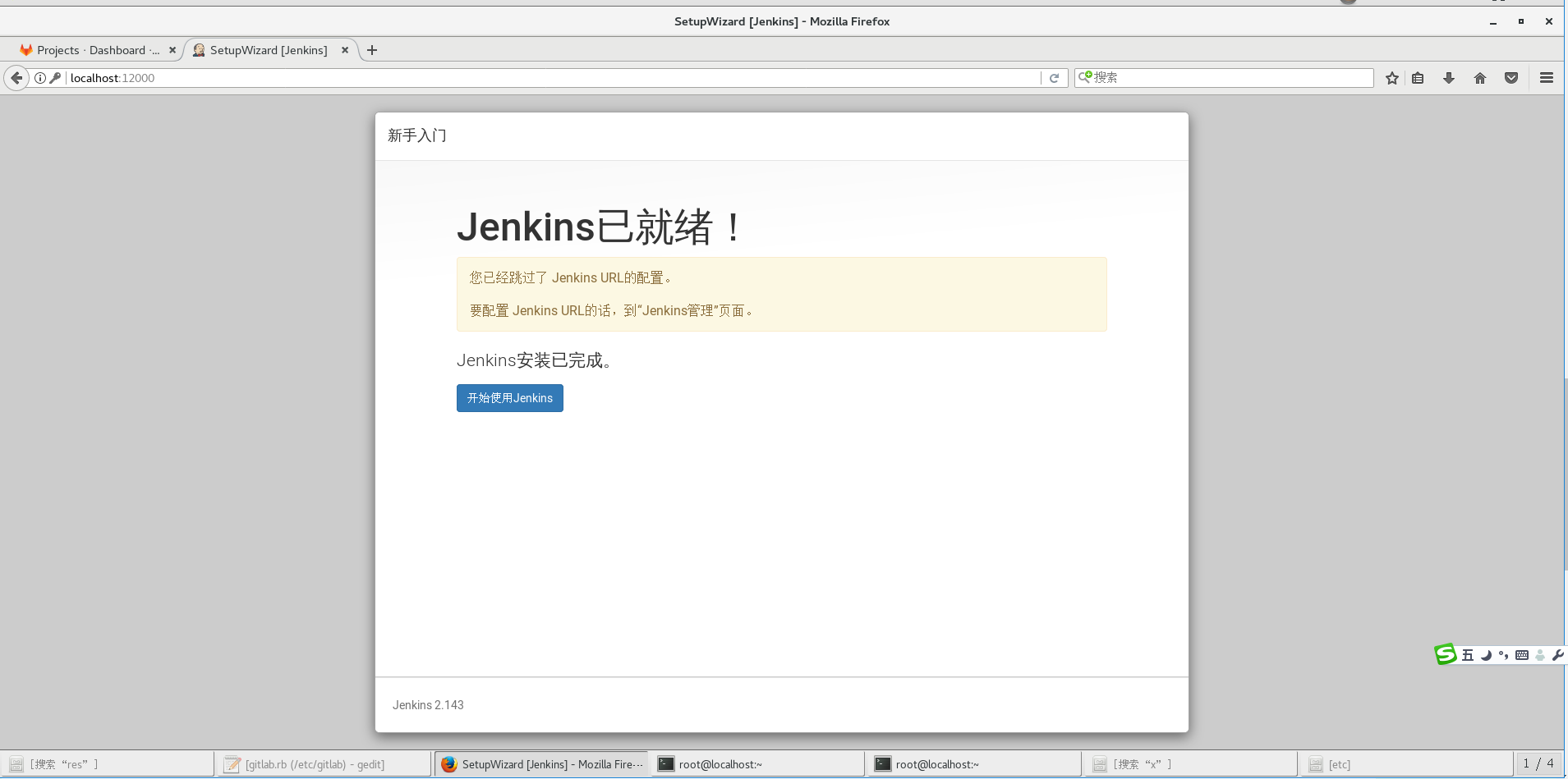Click the 1 / 4 workspace switcher
Viewport: 1568px width, 779px height.
click(x=1538, y=763)
